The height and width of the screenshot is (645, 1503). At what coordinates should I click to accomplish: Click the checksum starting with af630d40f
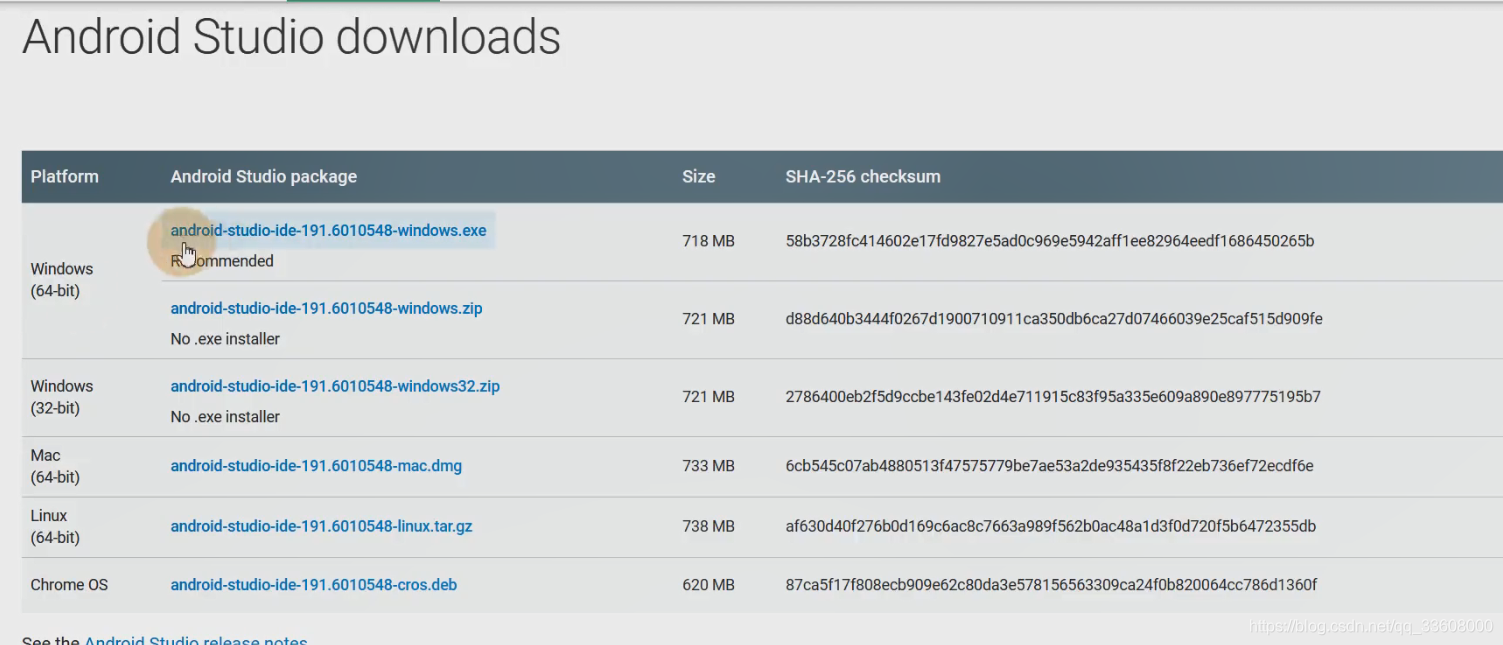1051,526
